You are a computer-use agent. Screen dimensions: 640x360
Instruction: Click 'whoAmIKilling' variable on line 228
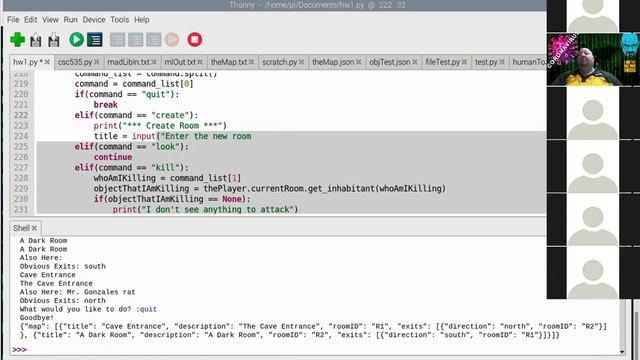point(124,178)
